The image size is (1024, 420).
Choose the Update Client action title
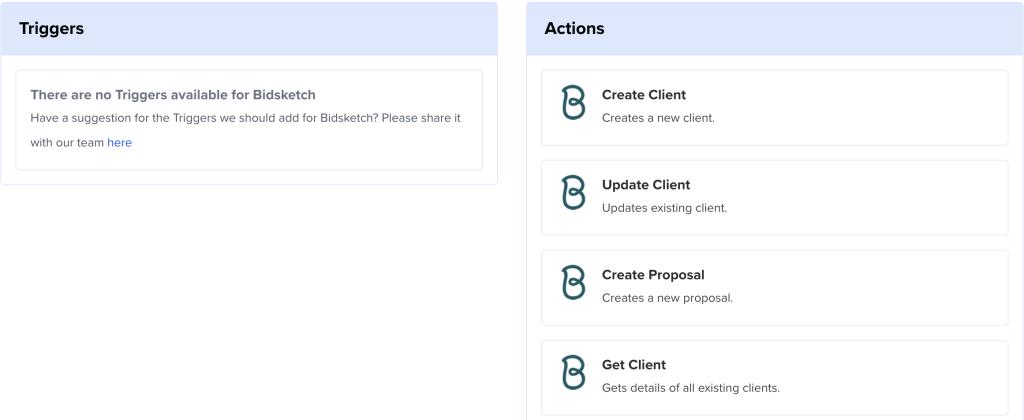[x=646, y=185]
